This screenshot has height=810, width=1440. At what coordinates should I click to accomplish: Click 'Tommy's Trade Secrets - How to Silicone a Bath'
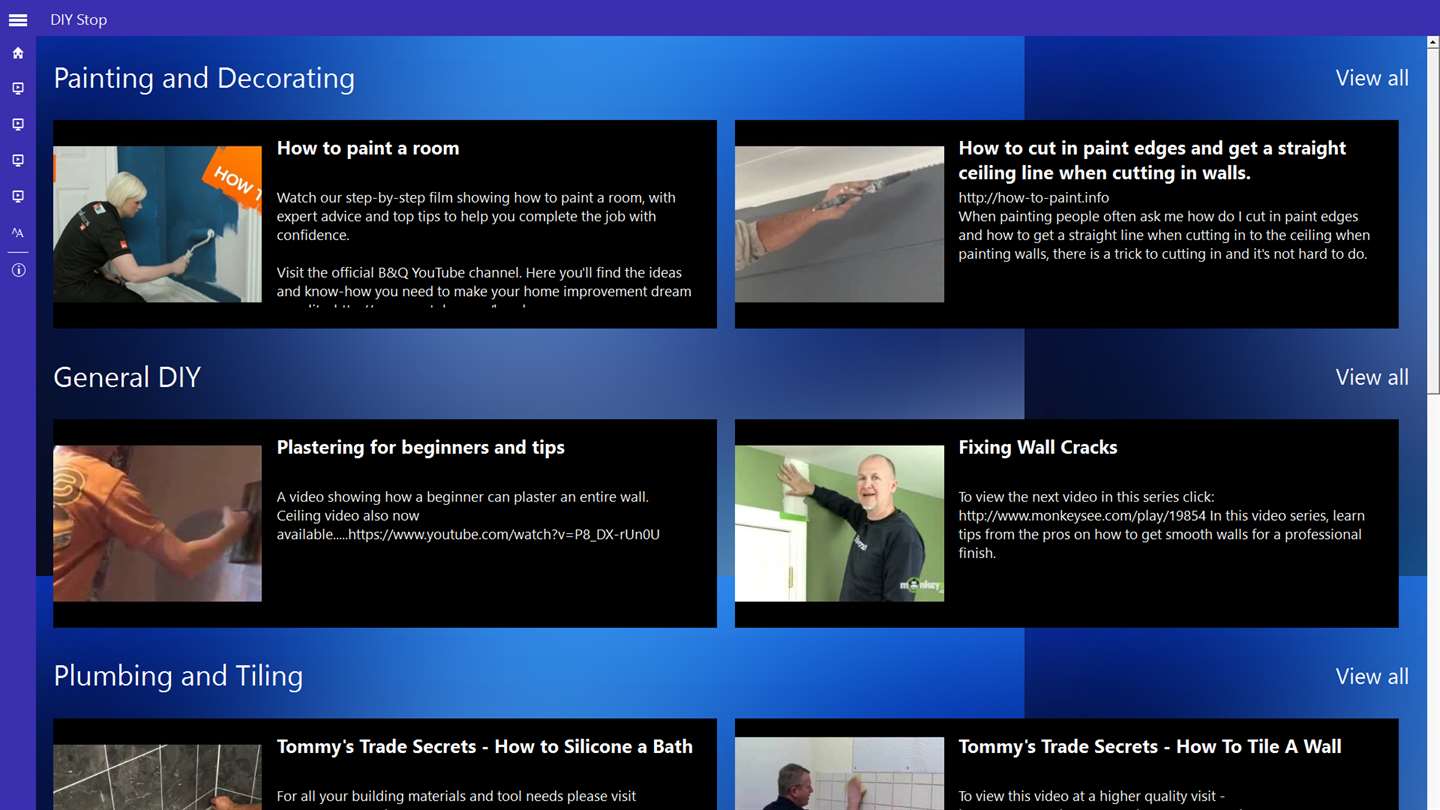(484, 746)
